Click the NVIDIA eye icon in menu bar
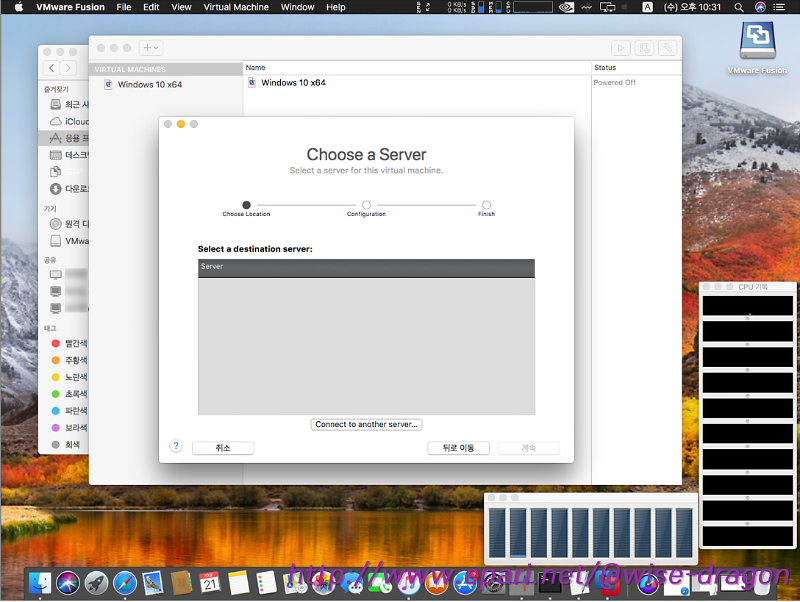 pyautogui.click(x=566, y=7)
